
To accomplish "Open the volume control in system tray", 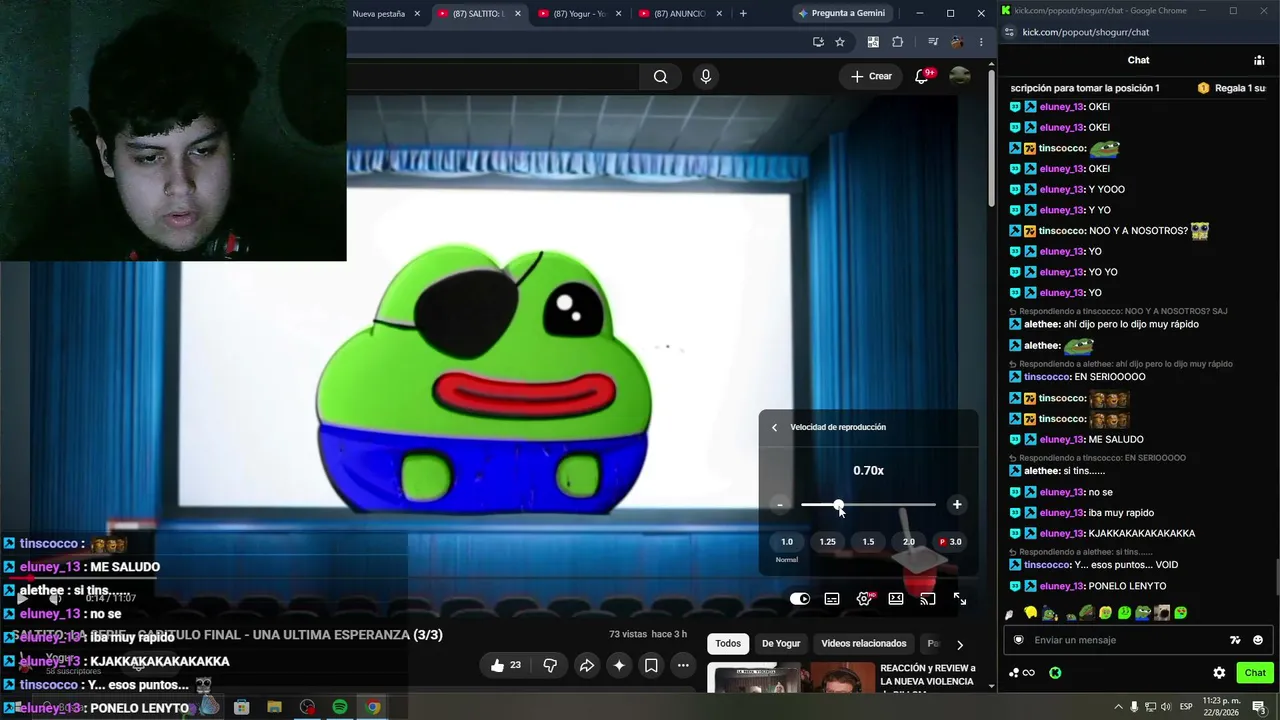I will pos(1166,707).
